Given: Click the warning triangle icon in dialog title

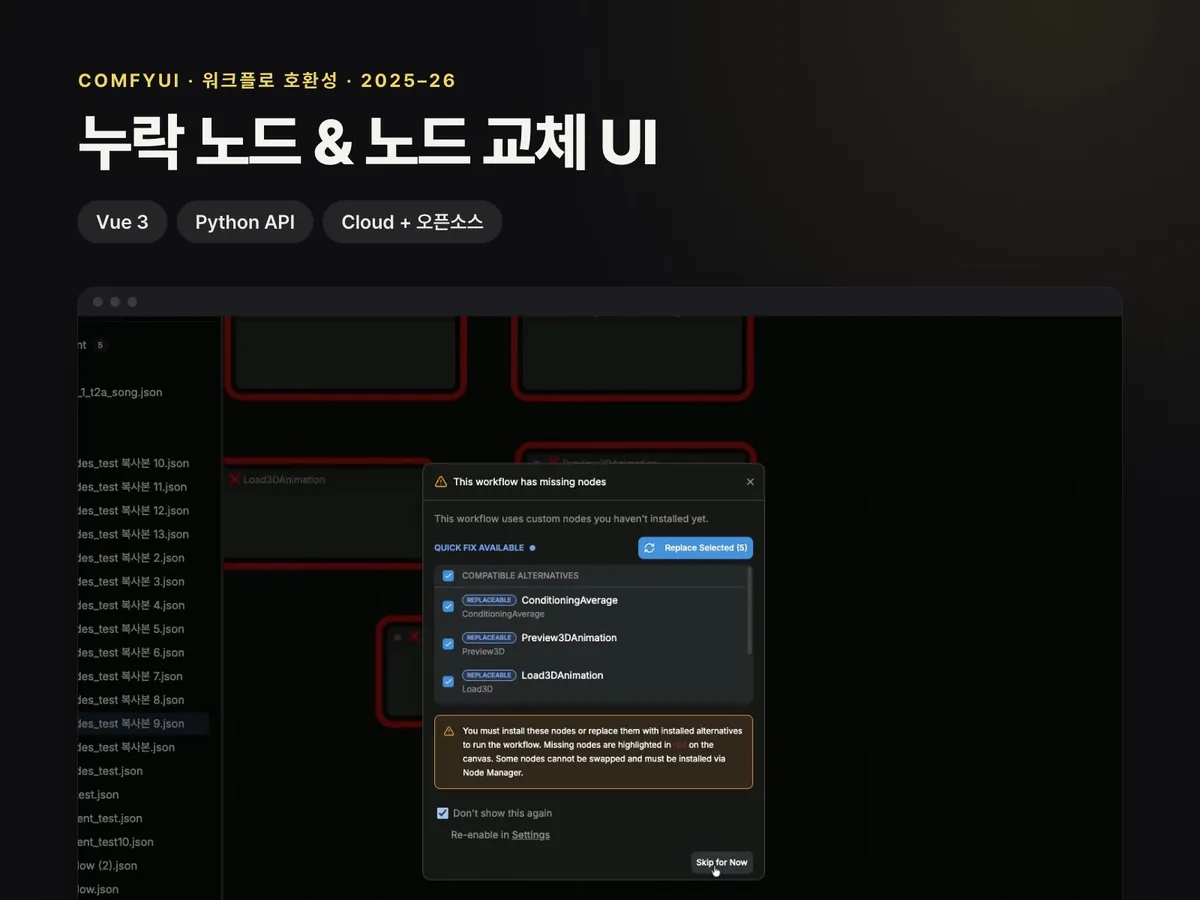Looking at the screenshot, I should [441, 481].
